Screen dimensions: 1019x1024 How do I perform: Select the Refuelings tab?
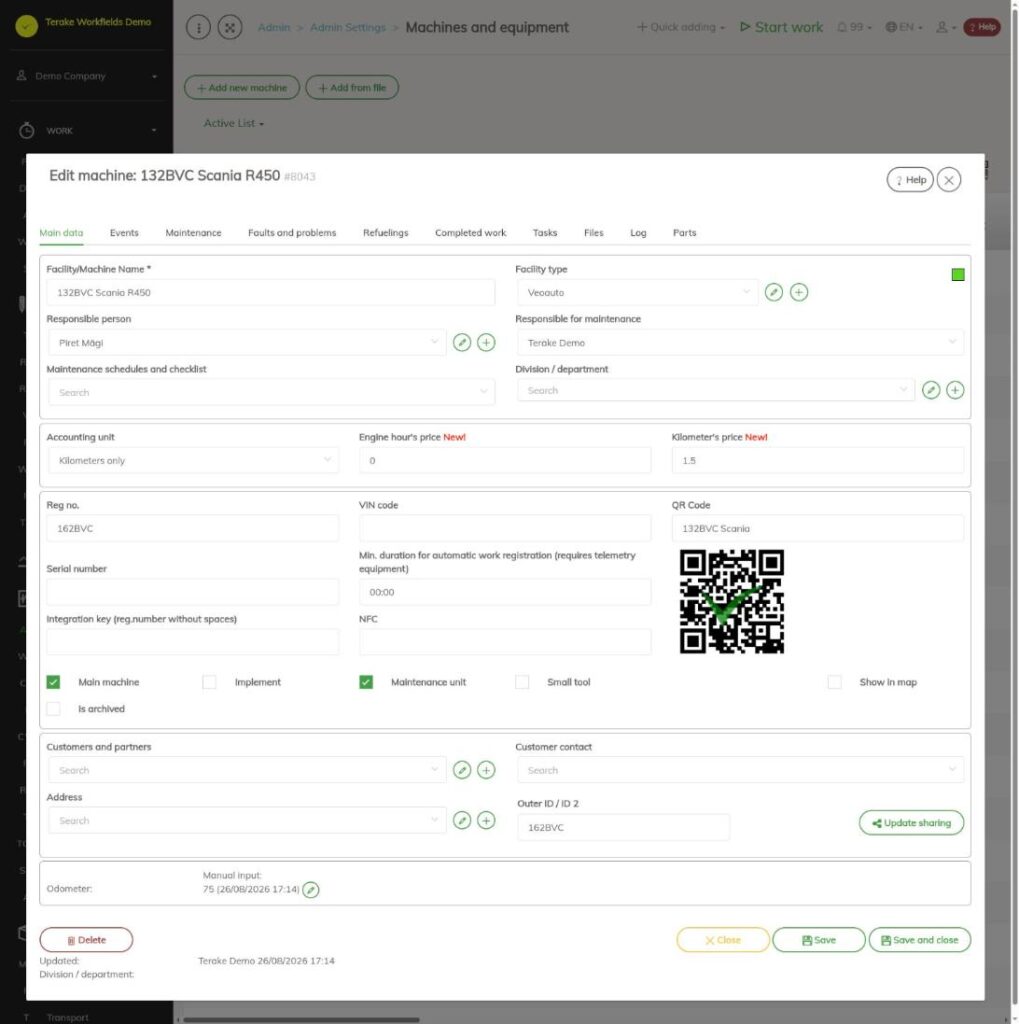click(x=385, y=232)
